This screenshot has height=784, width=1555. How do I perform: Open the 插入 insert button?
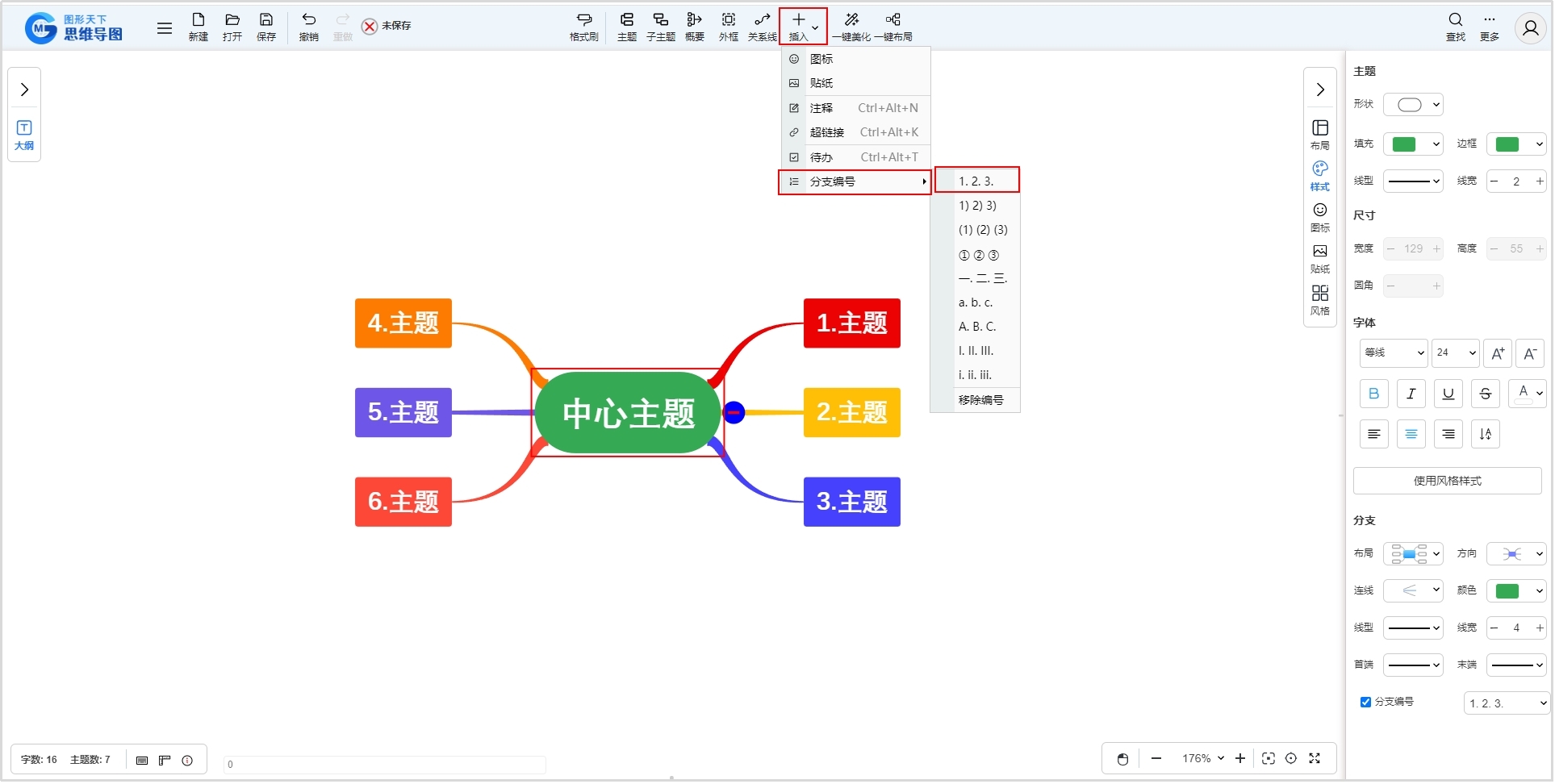(803, 27)
